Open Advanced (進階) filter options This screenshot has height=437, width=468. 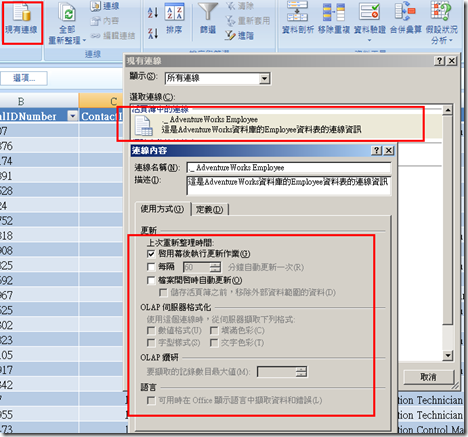pos(239,35)
